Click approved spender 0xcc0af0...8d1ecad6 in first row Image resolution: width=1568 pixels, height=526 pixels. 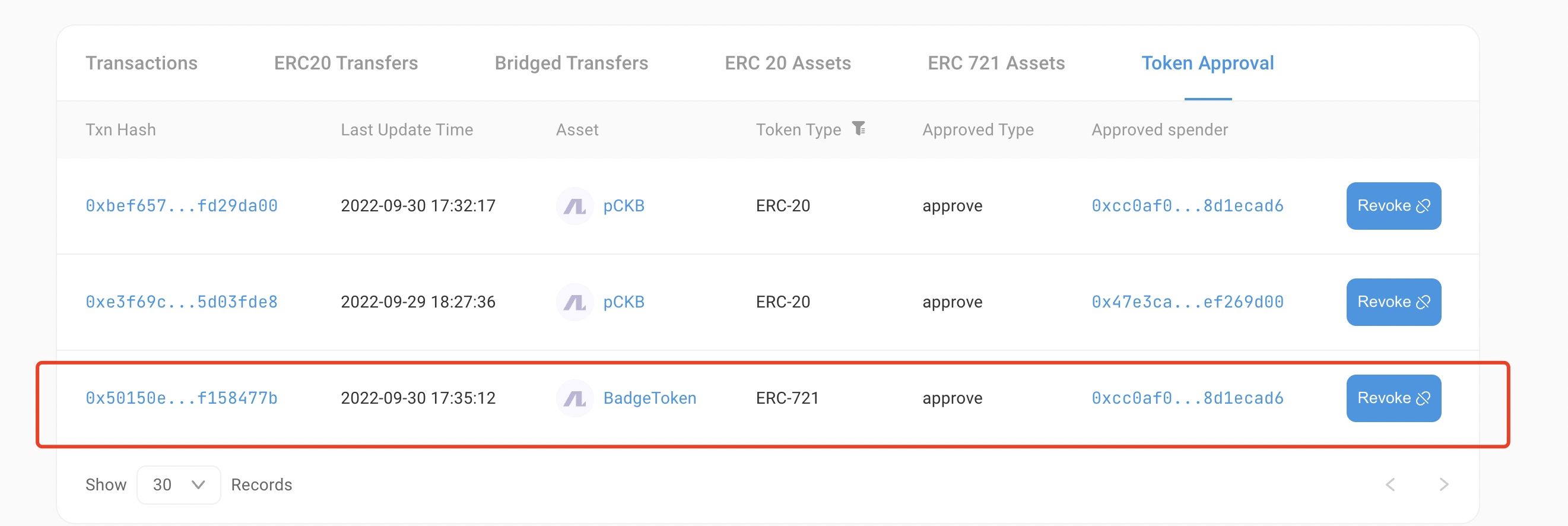click(1187, 206)
